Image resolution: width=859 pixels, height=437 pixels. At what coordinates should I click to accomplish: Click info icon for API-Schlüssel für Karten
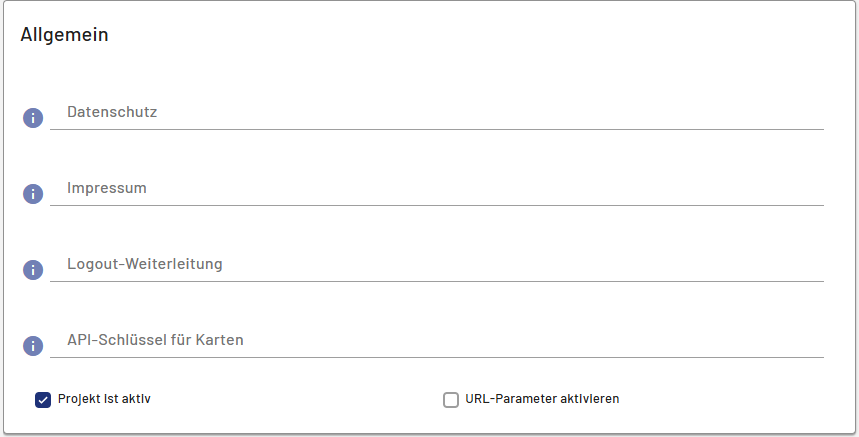click(x=33, y=346)
